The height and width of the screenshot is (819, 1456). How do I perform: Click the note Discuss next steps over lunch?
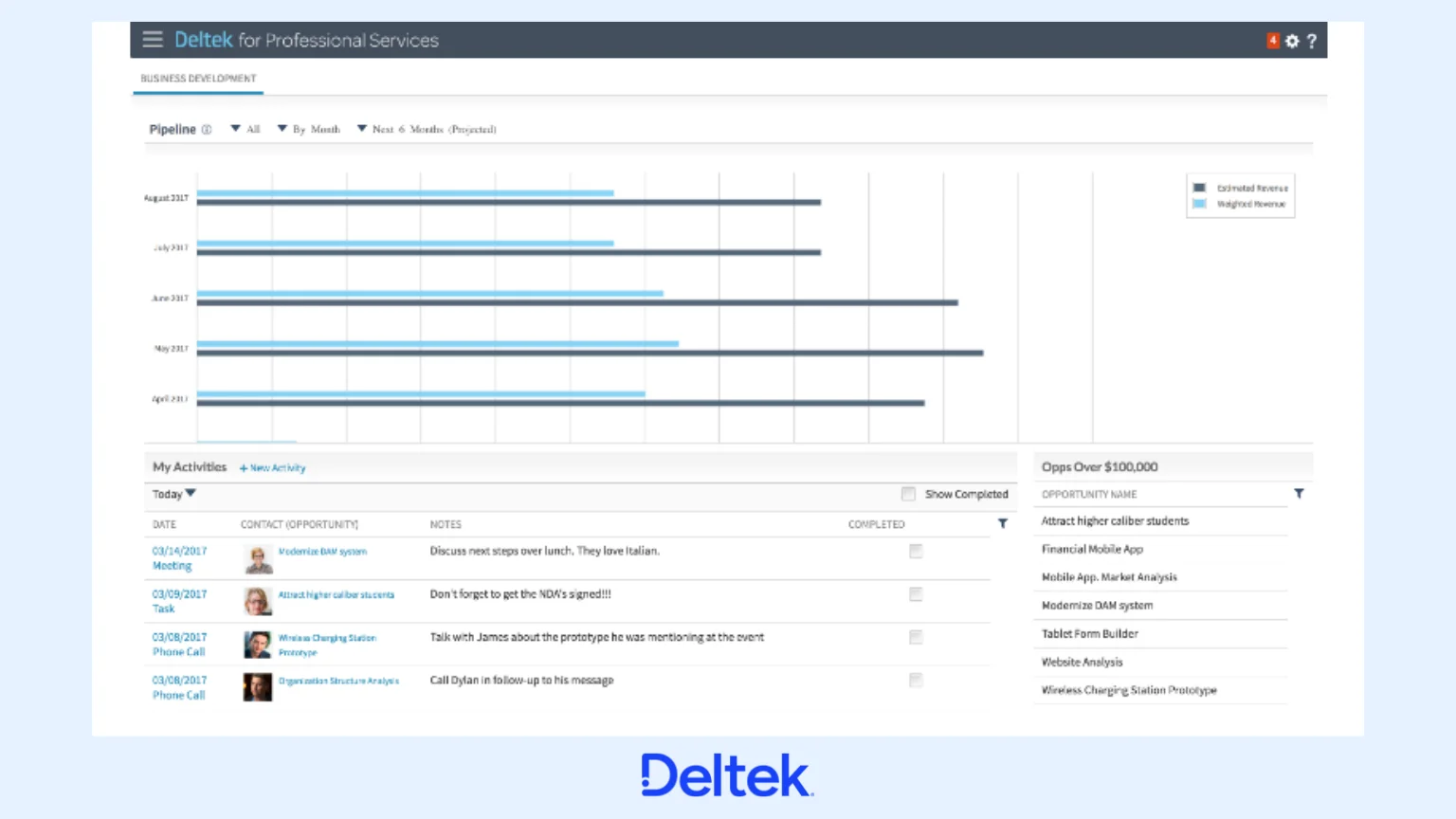tap(544, 551)
